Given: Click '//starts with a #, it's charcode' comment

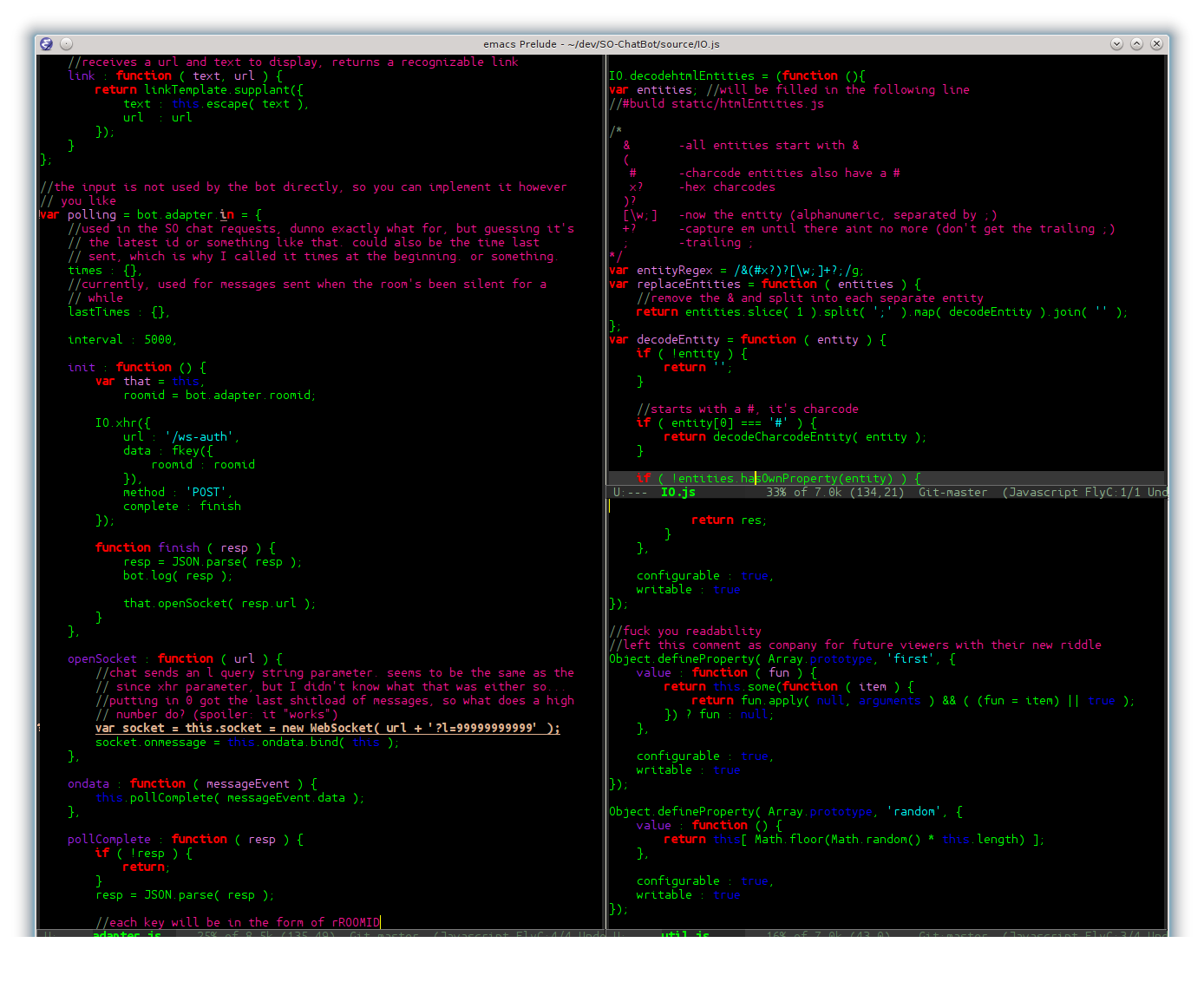Looking at the screenshot, I should click(x=748, y=409).
